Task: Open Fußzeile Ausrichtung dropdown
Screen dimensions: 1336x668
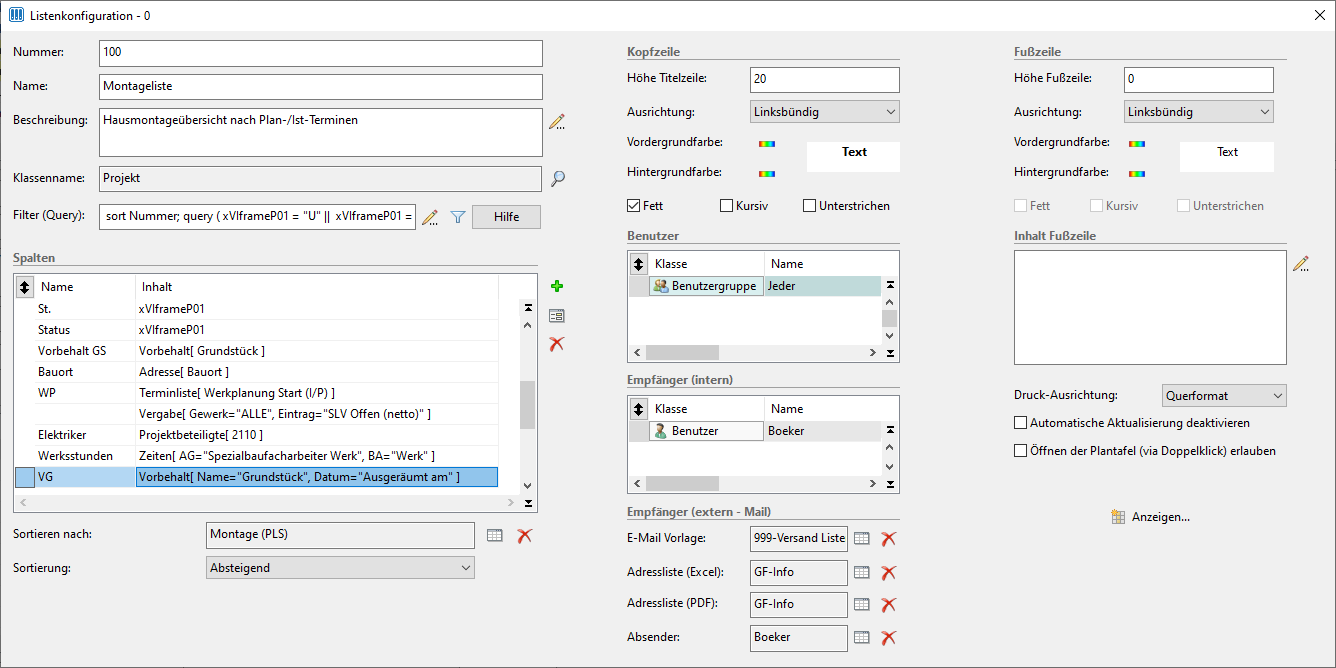Action: tap(1198, 112)
